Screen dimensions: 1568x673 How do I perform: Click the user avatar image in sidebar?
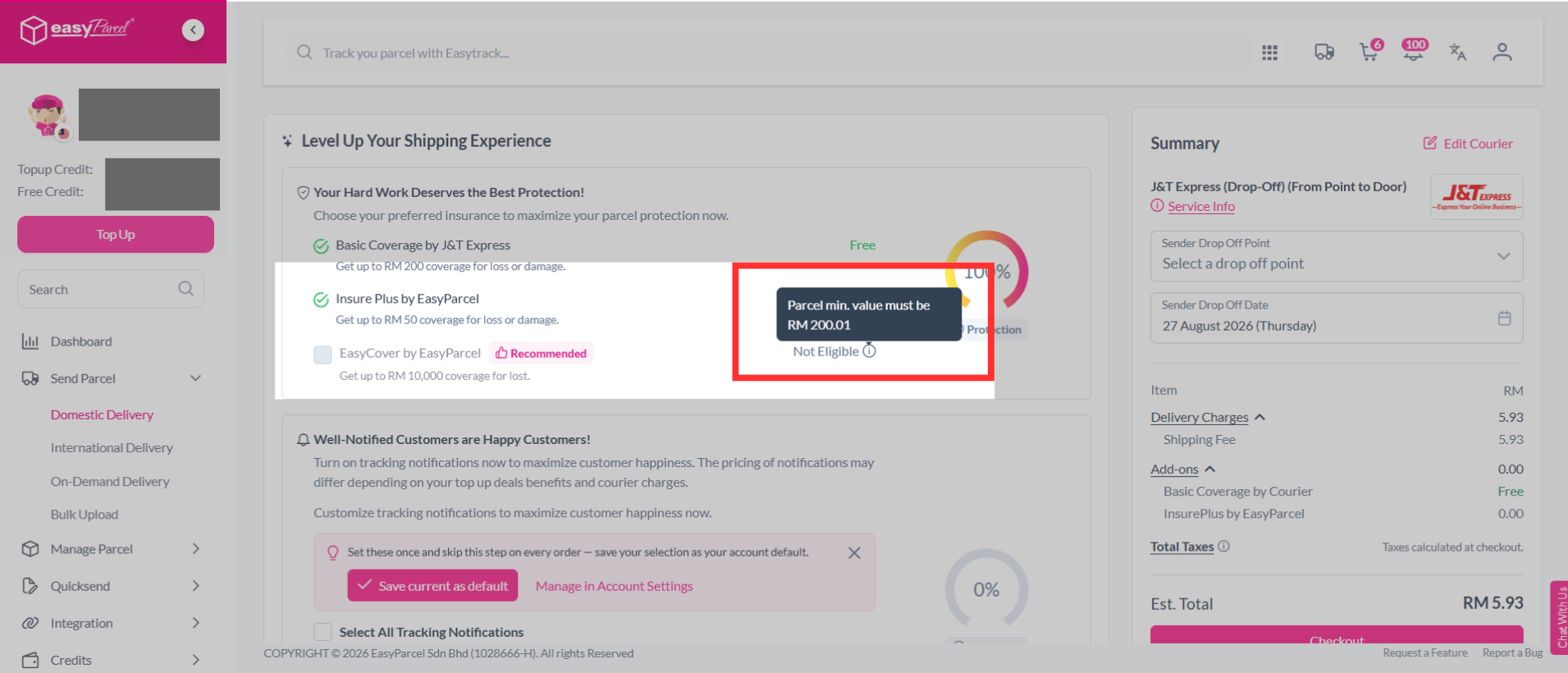[48, 115]
